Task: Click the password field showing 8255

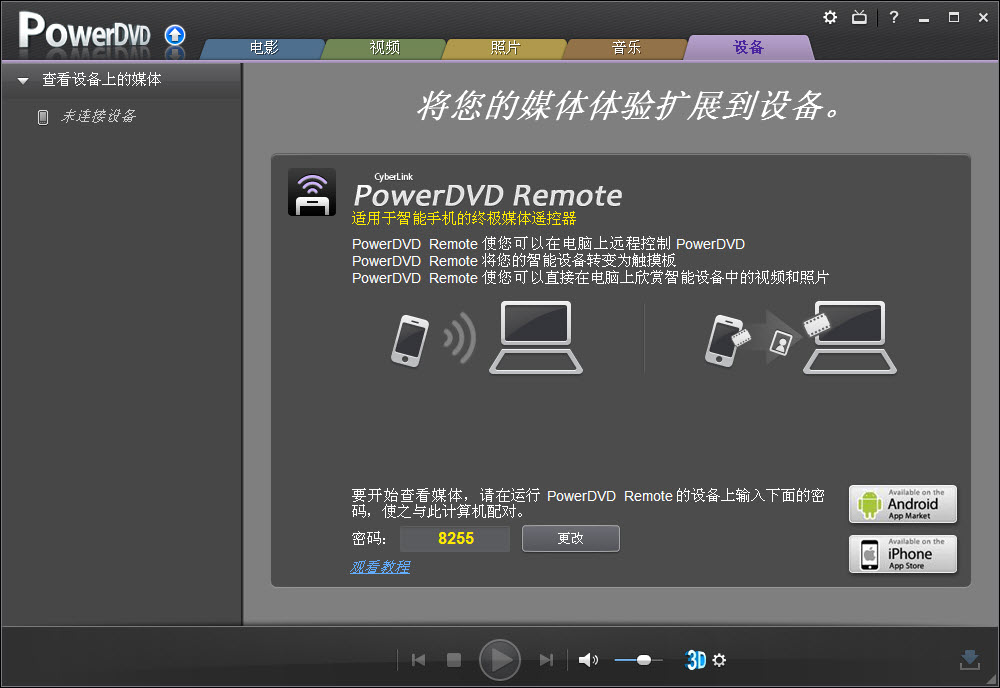Action: (x=455, y=539)
